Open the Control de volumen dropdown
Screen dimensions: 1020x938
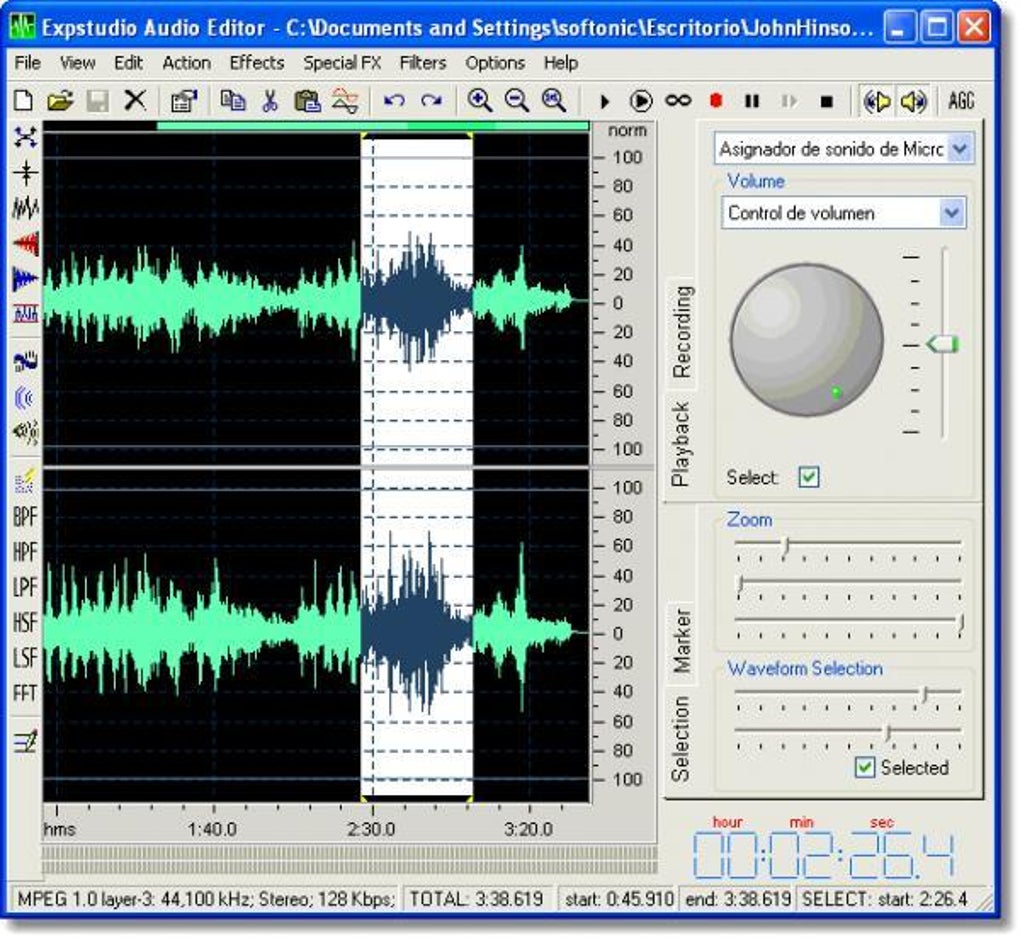pyautogui.click(x=952, y=213)
